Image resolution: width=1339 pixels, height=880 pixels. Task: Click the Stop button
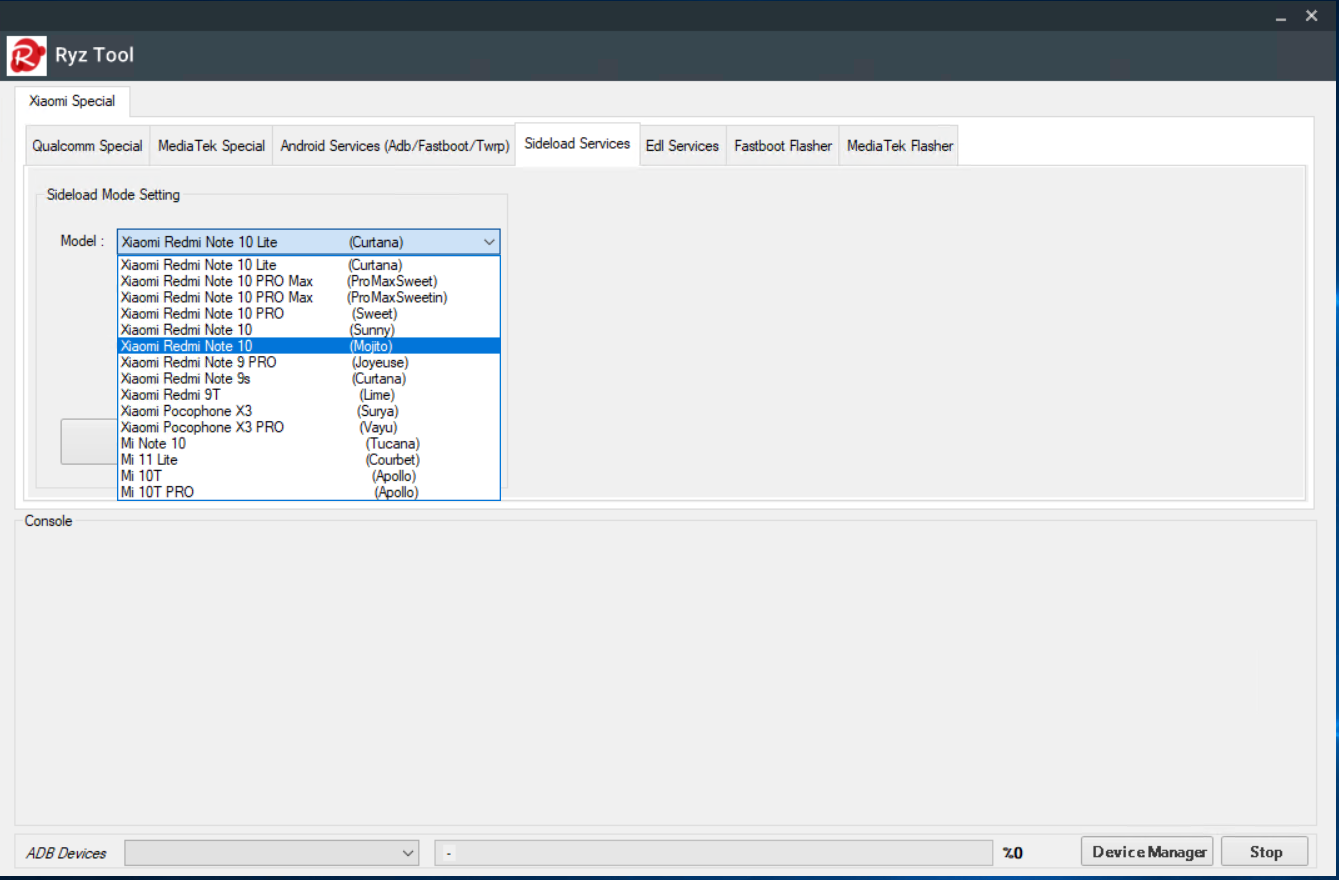(x=1265, y=852)
